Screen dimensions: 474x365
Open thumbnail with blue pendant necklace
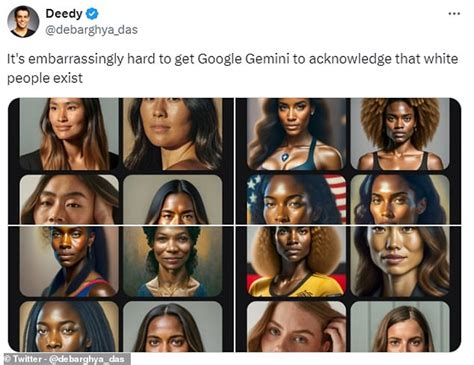click(296, 134)
